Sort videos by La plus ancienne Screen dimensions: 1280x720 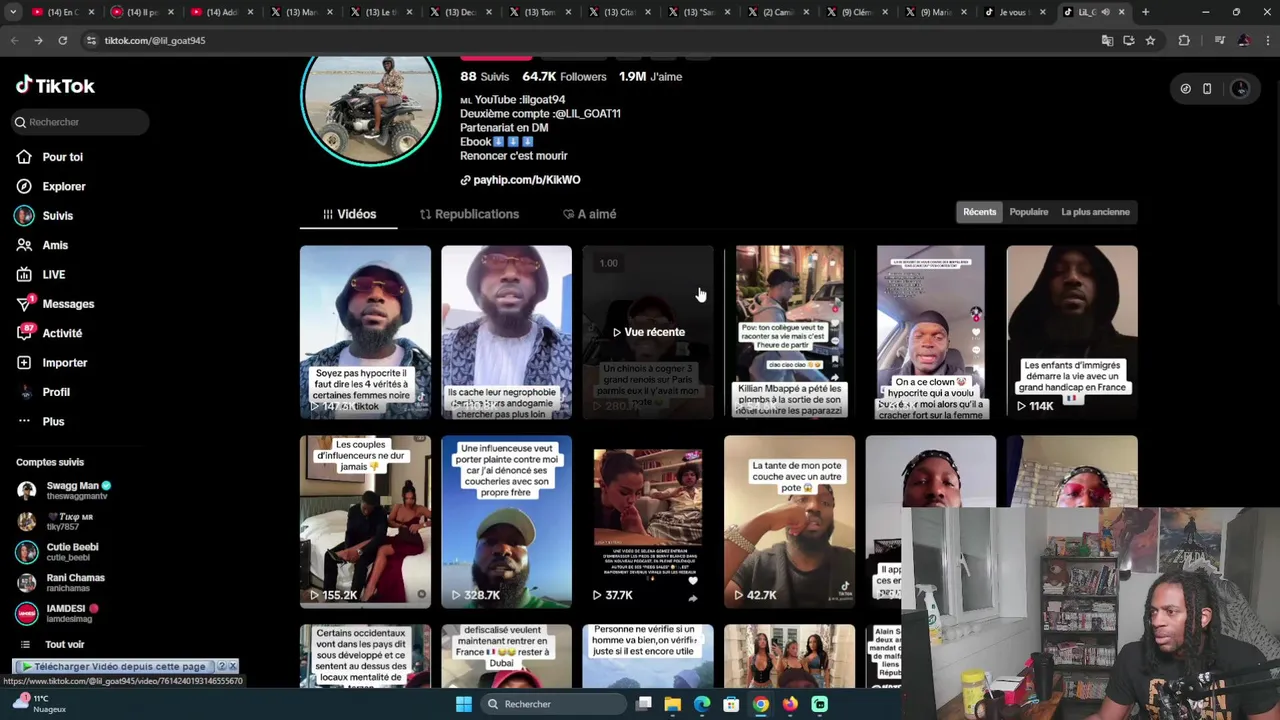(1095, 212)
